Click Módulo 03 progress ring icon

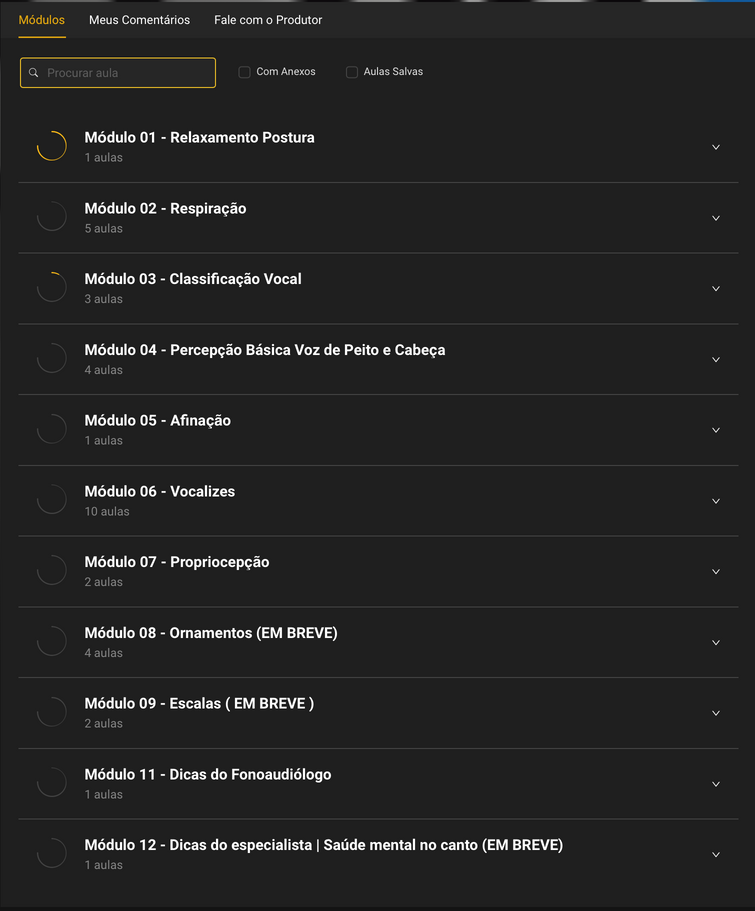click(x=52, y=288)
